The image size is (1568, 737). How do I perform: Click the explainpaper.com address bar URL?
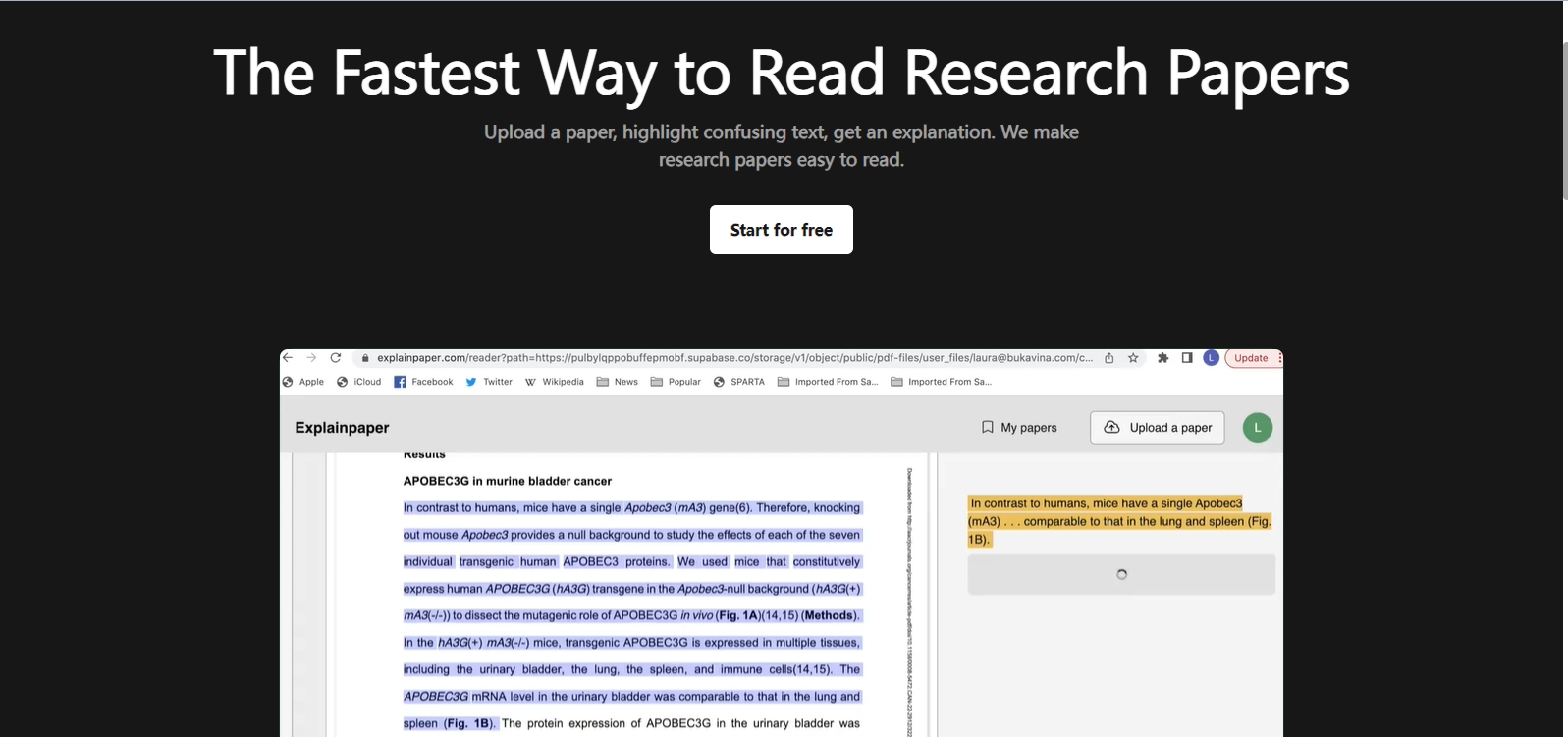click(x=734, y=358)
